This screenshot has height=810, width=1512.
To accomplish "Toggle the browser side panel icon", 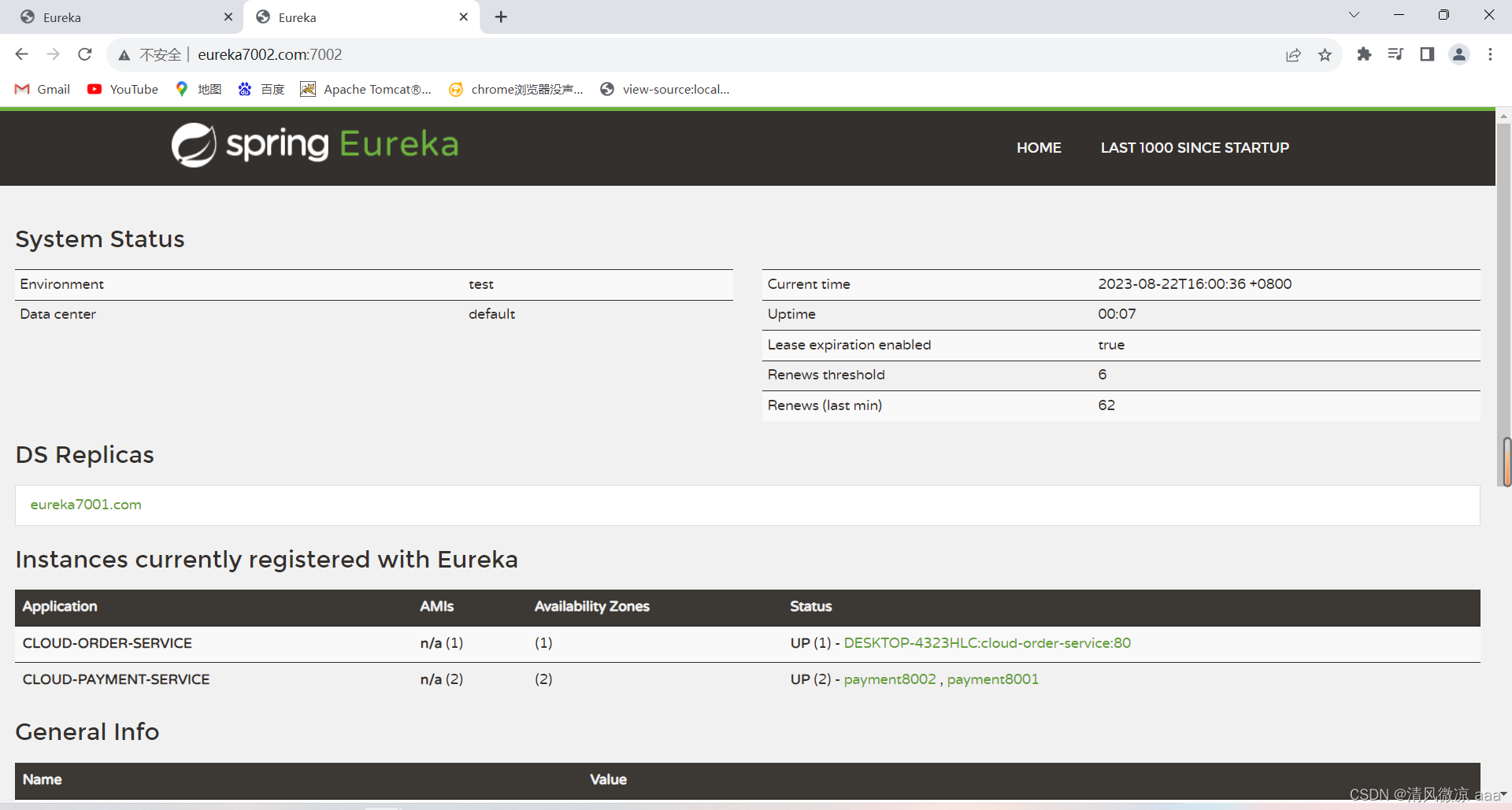I will tap(1427, 54).
